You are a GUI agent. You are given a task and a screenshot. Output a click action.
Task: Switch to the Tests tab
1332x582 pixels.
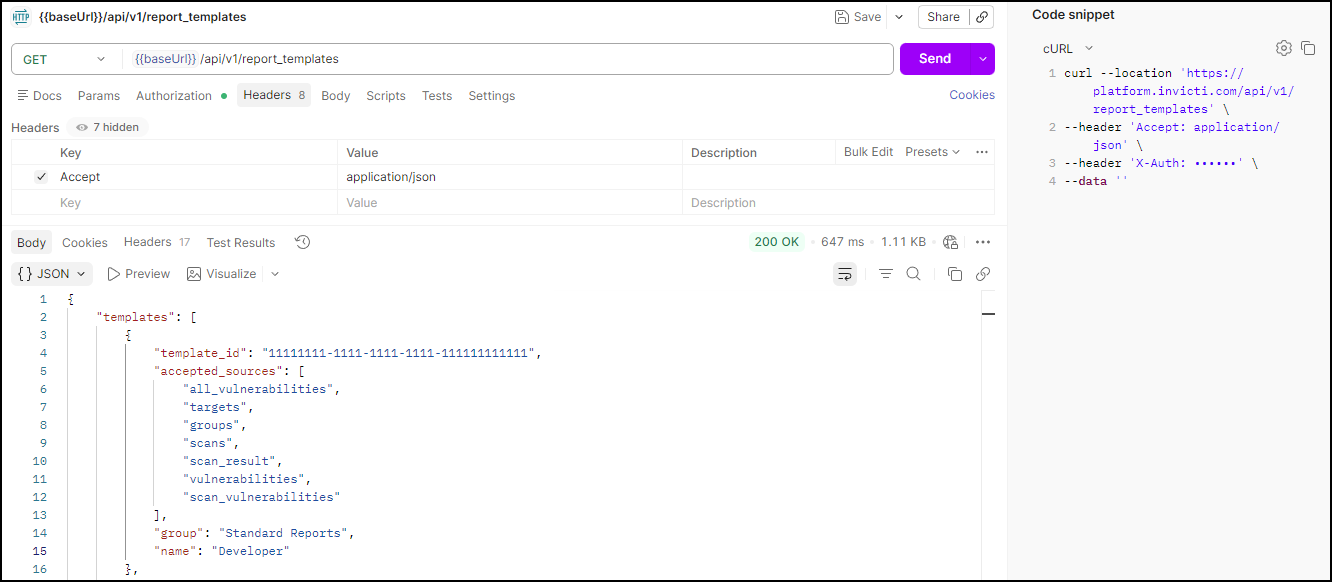pyautogui.click(x=437, y=95)
